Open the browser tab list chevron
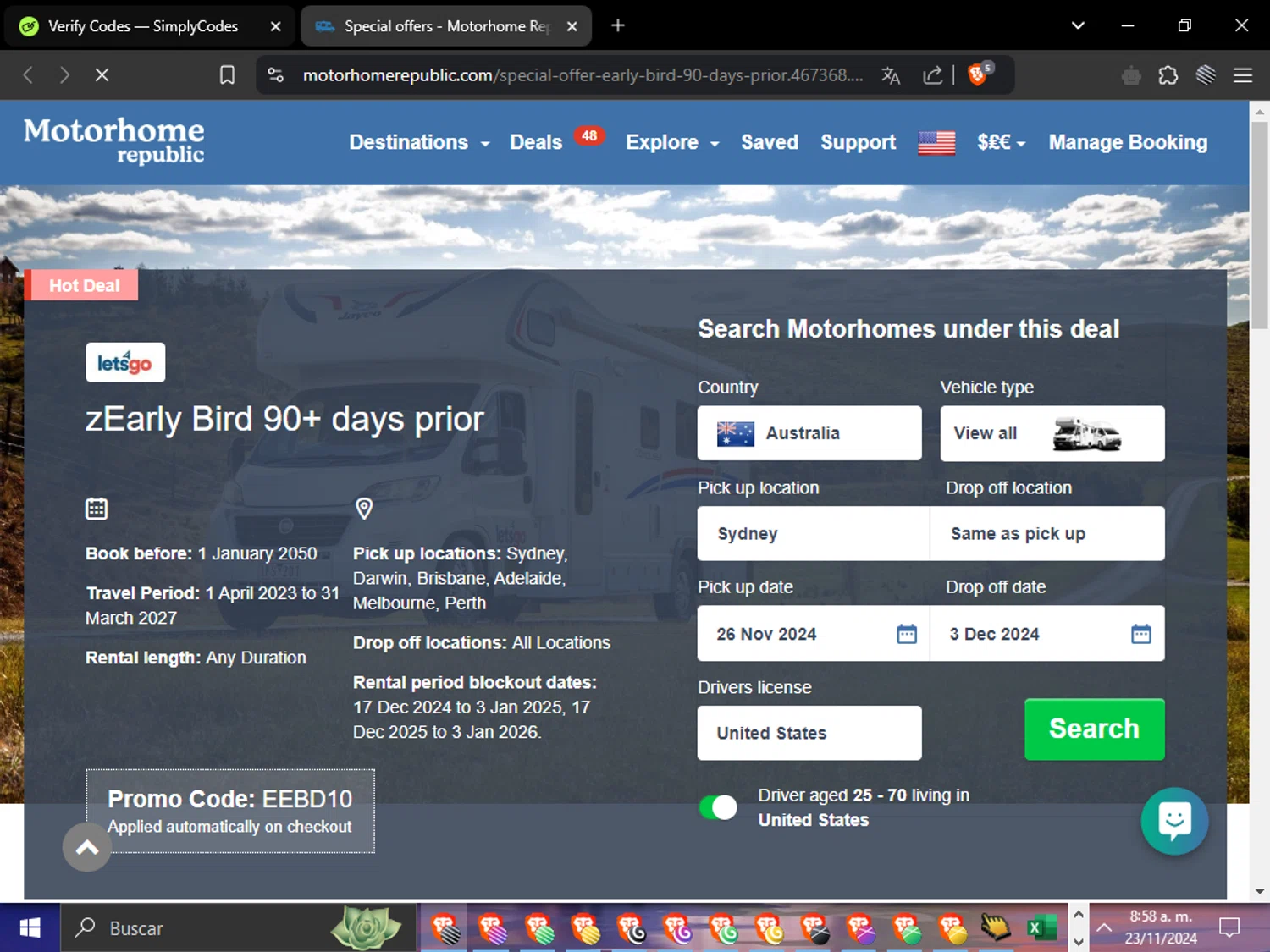 coord(1078,25)
